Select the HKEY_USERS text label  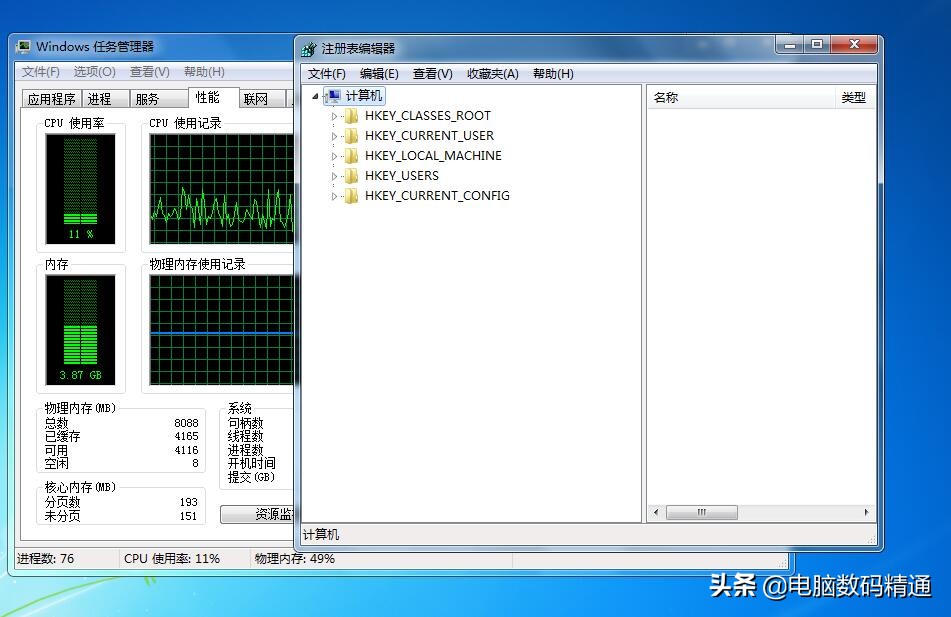(x=402, y=176)
